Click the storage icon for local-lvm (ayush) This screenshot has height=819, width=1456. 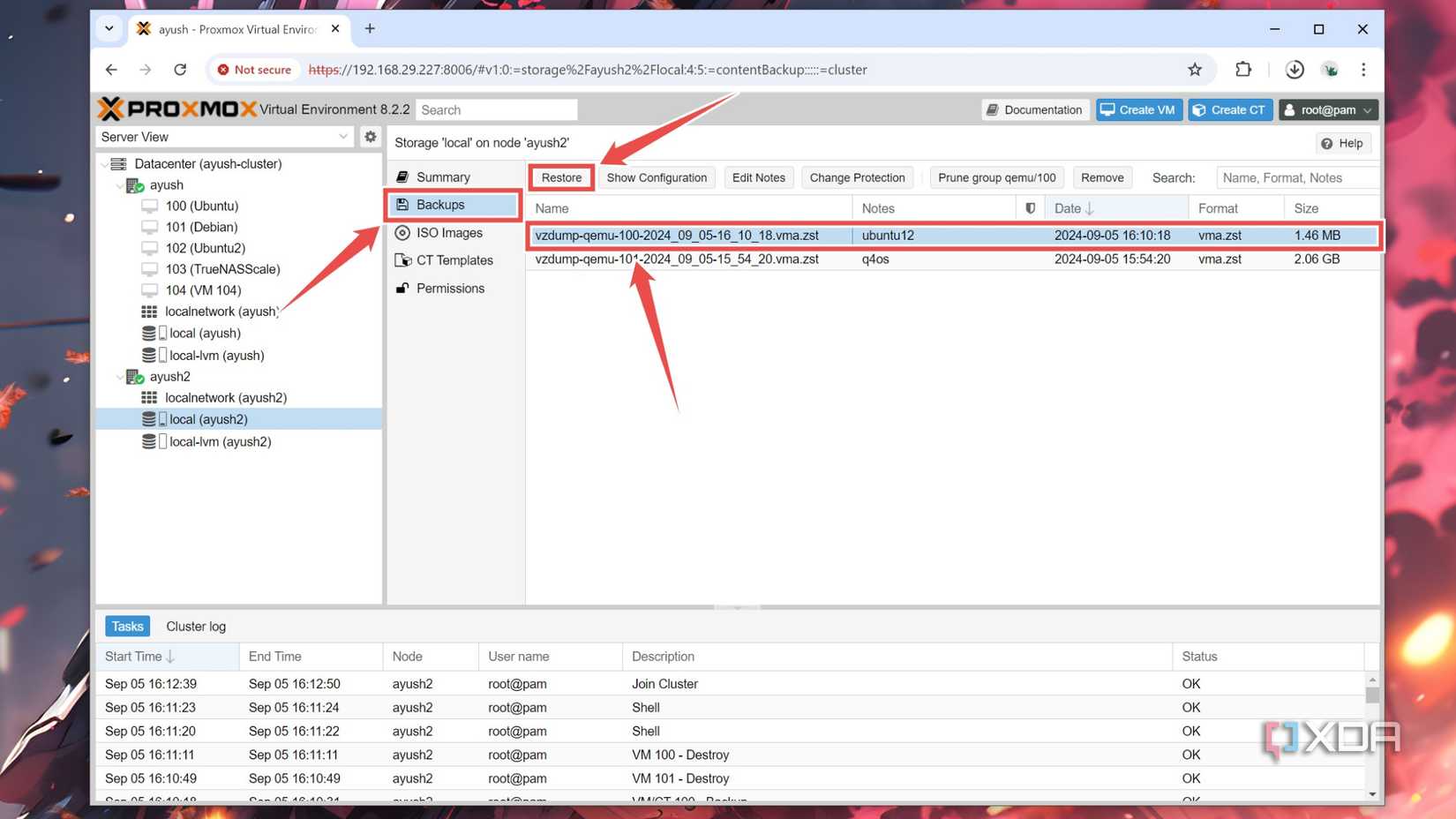click(154, 355)
